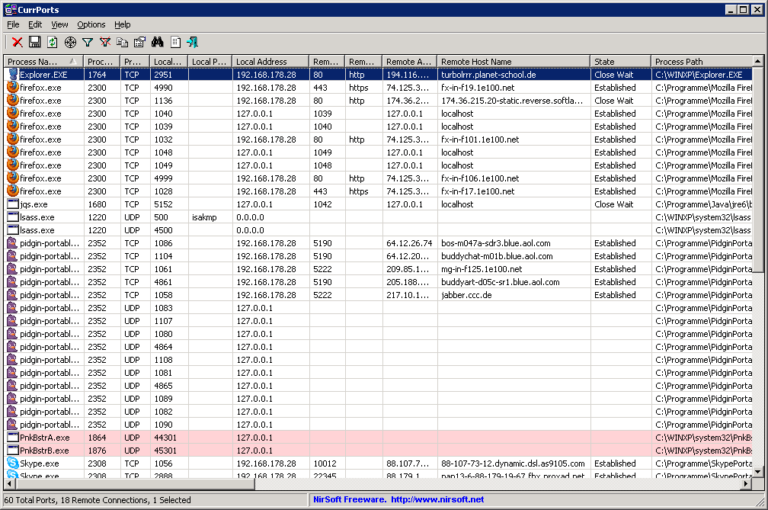Select row with host jabber.ccc.de
Screen dimensions: 768x510
click(378, 295)
